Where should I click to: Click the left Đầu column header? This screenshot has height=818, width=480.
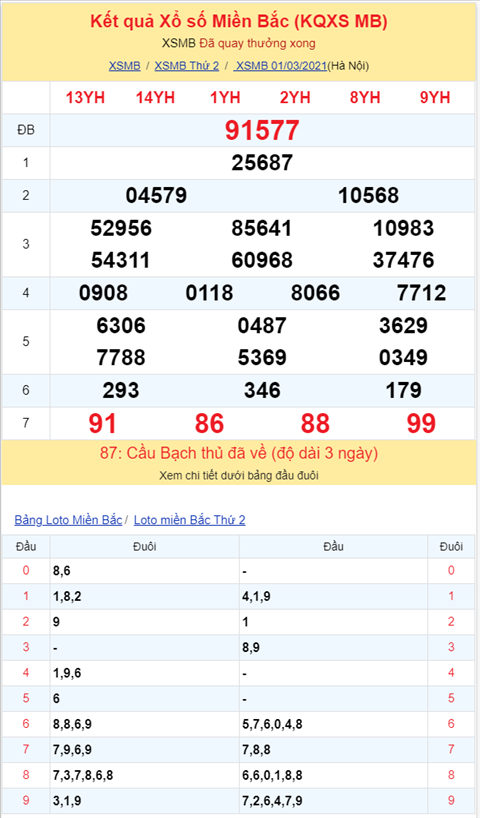point(26,547)
